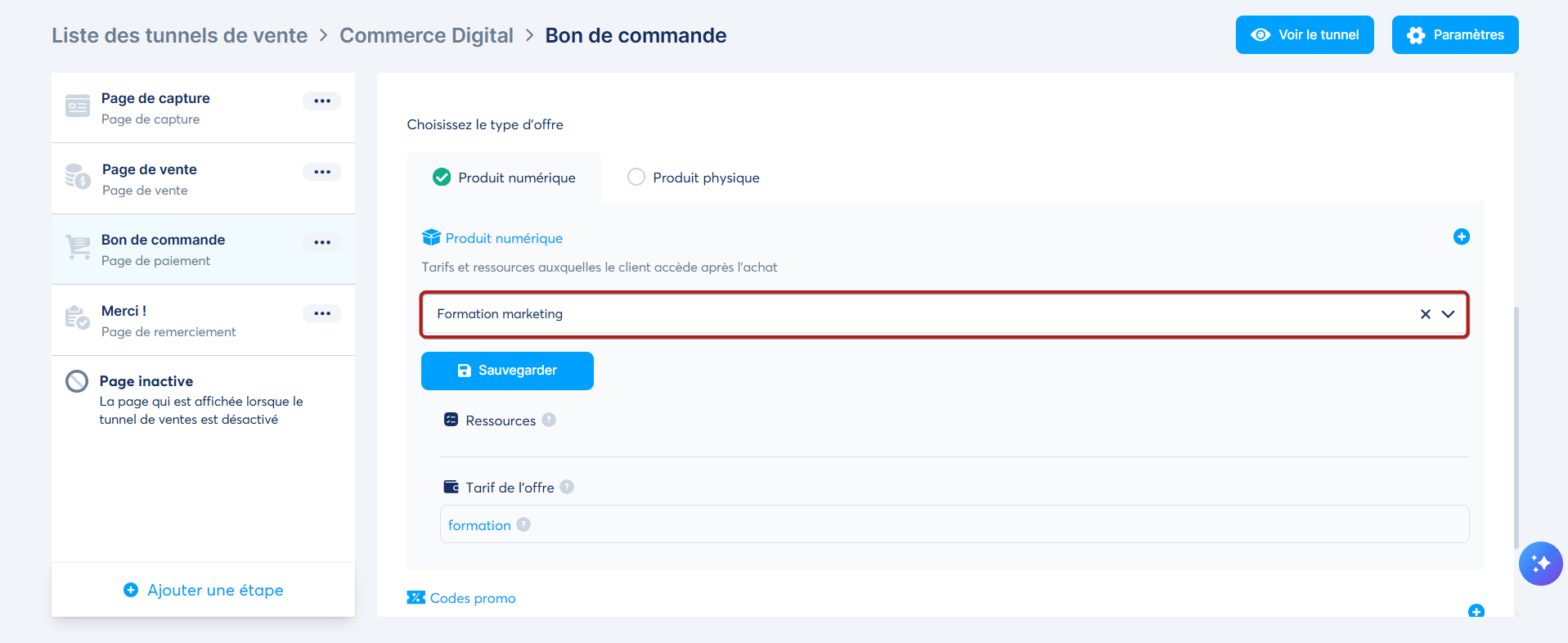
Task: Select Produit numérique radio option
Action: click(442, 177)
